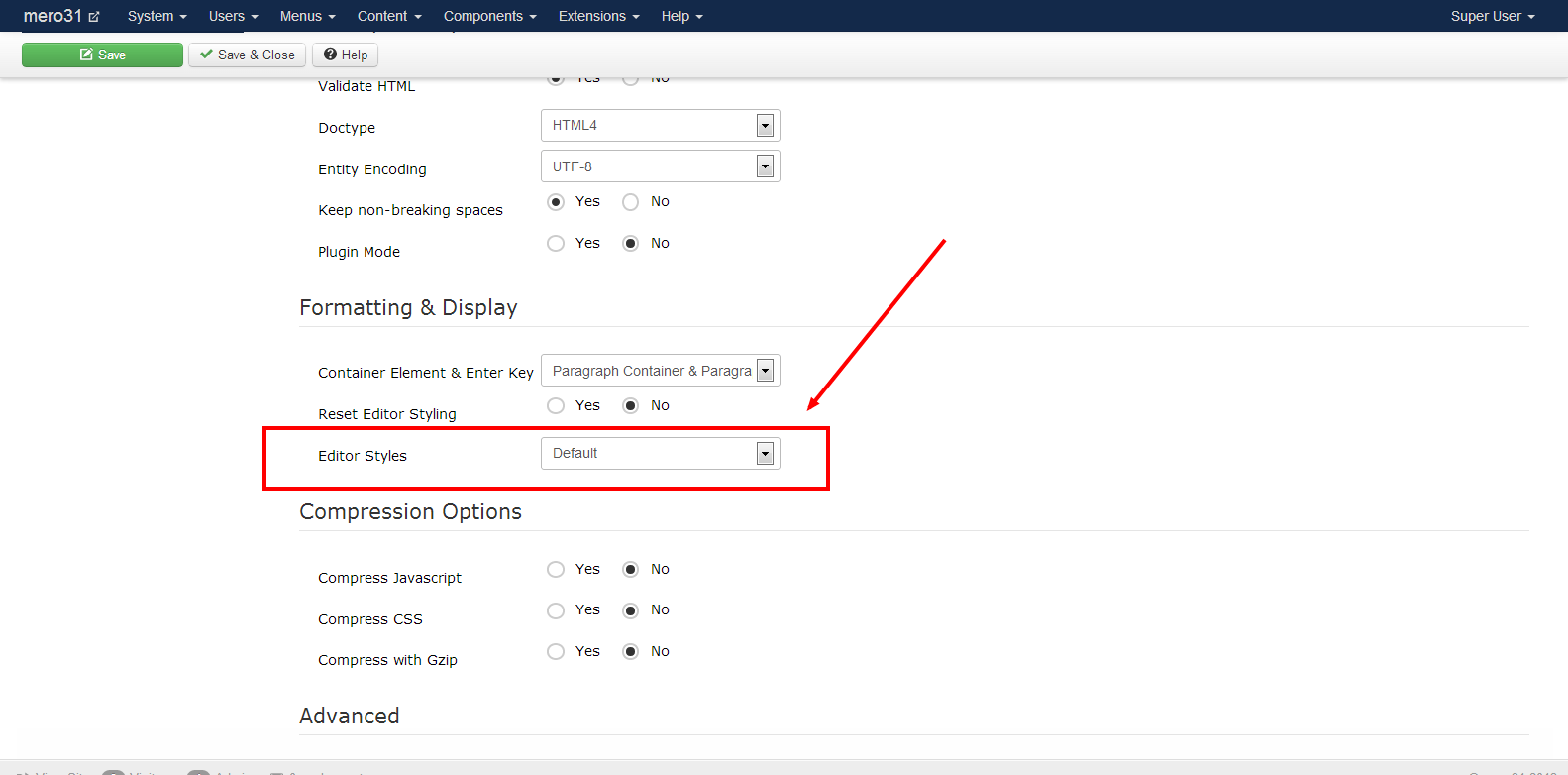The image size is (1568, 775).
Task: Open the Content menu
Action: point(389,16)
